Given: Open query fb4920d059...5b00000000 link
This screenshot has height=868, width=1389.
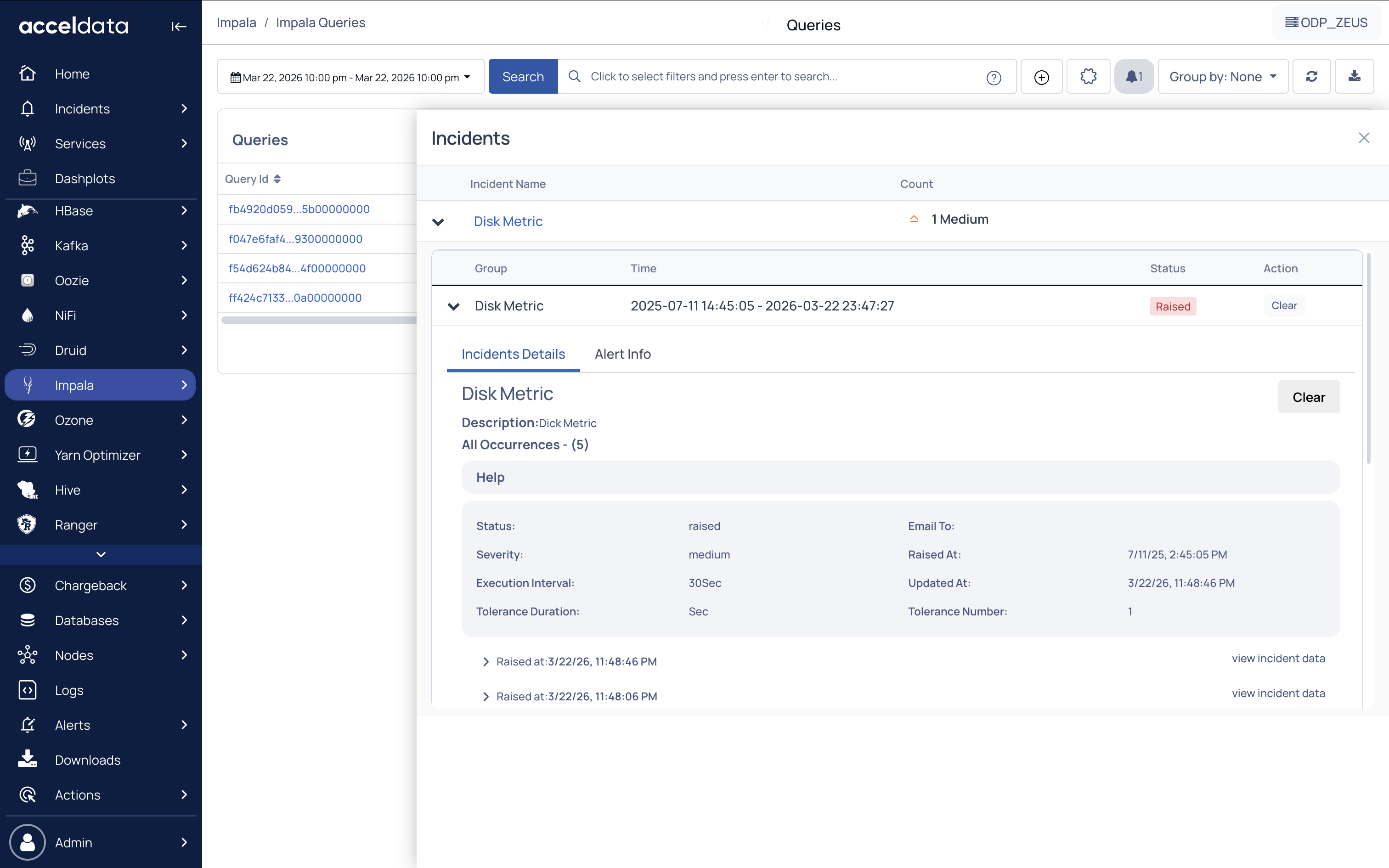Looking at the screenshot, I should (299, 209).
